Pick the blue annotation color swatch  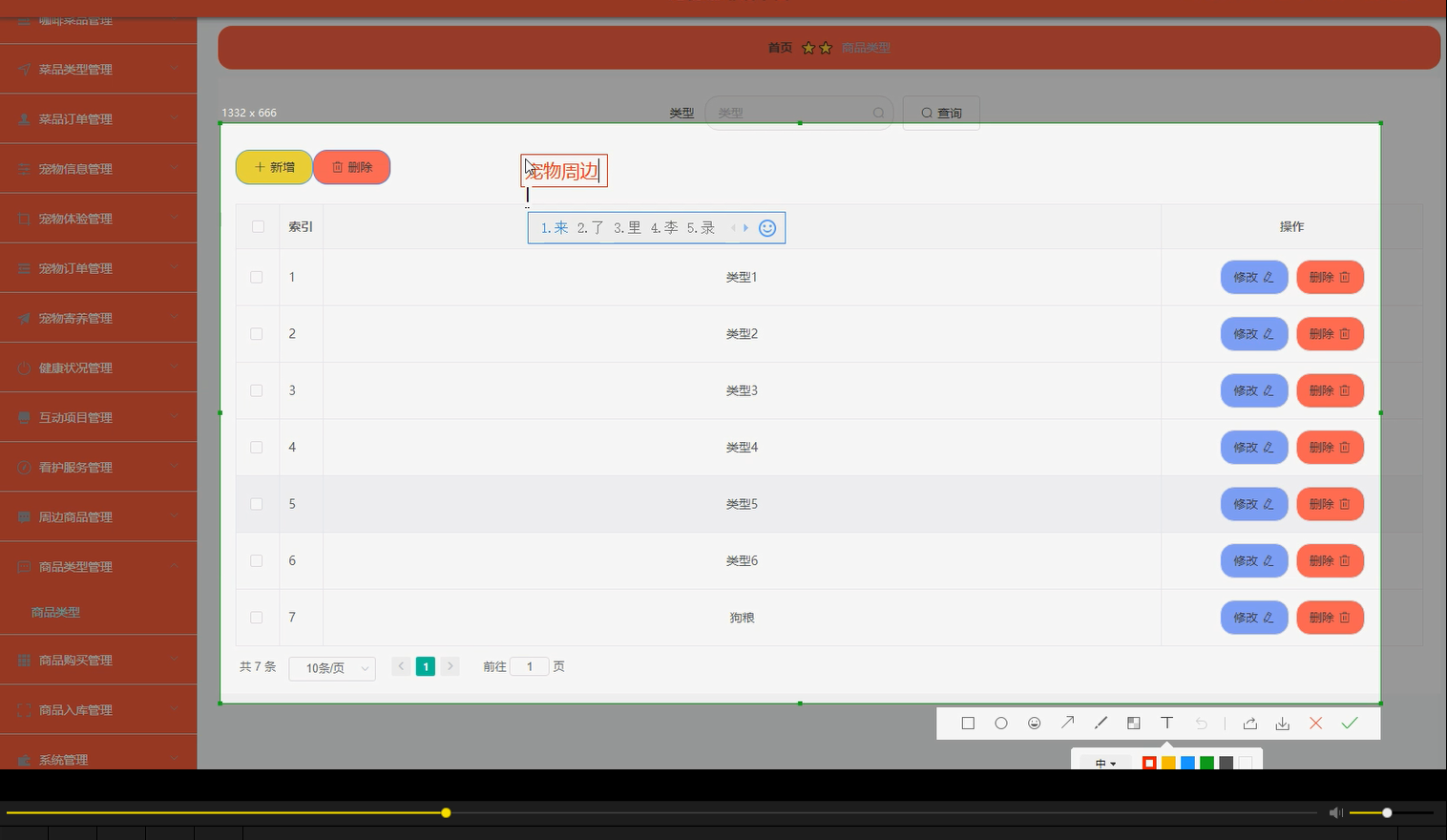tap(1187, 763)
